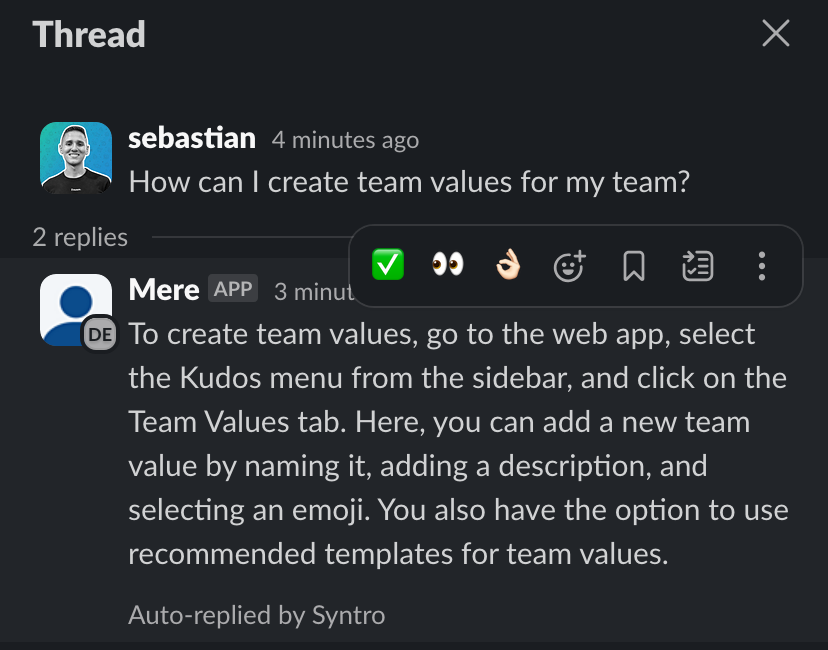The width and height of the screenshot is (828, 650).
Task: Click the DE badge on Mere's avatar
Action: point(100,334)
